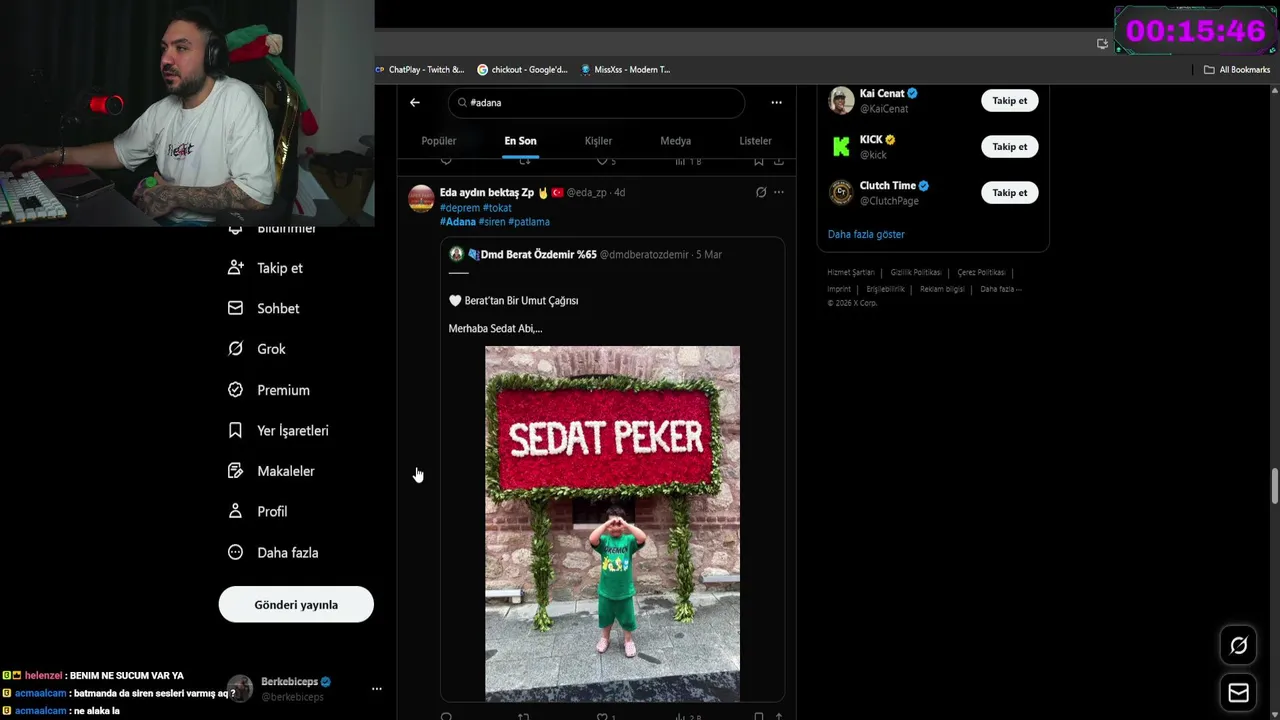Follow KICK with Takip et

click(1009, 146)
